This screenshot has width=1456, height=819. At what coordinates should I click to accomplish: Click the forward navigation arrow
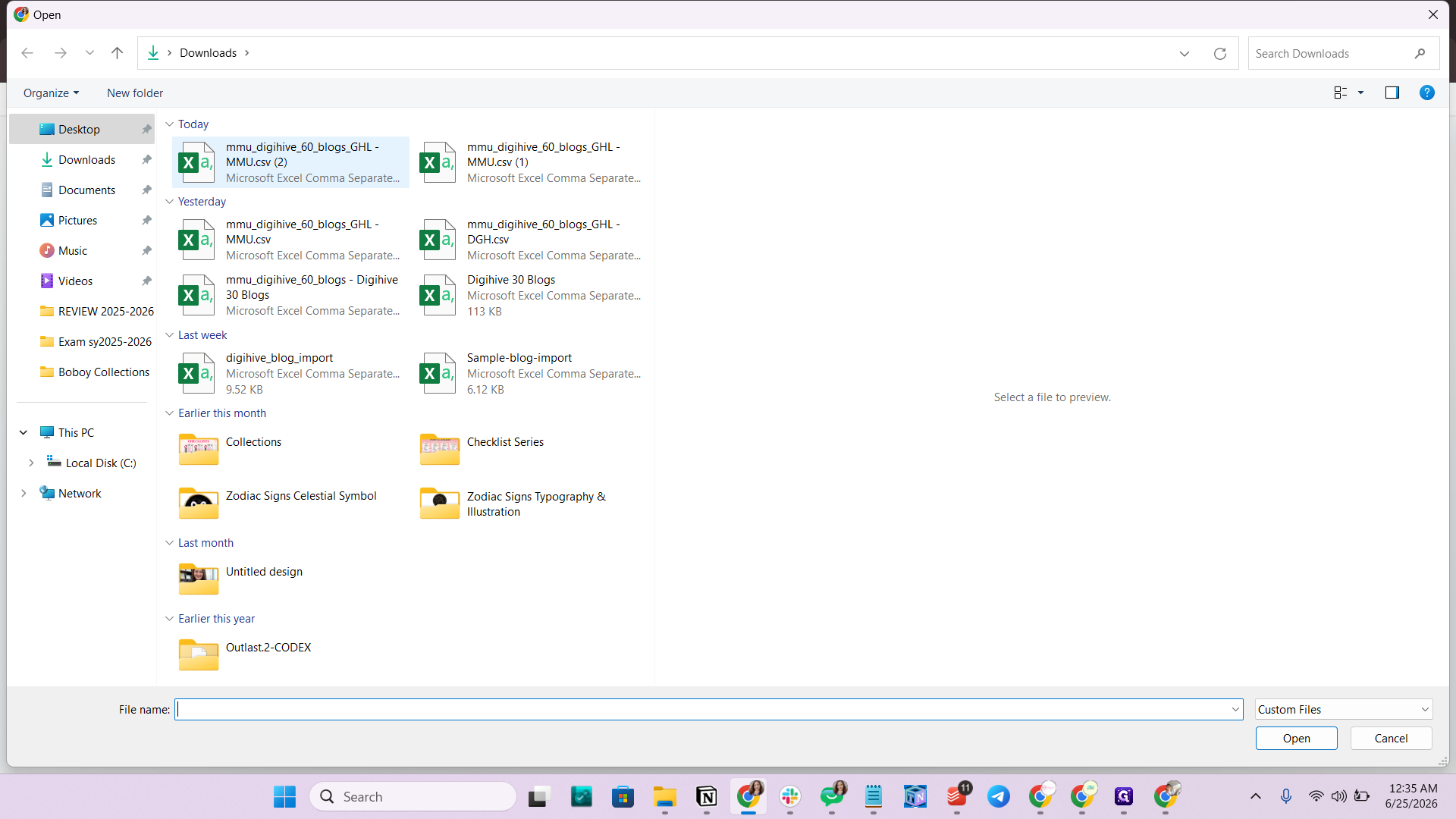tap(61, 53)
